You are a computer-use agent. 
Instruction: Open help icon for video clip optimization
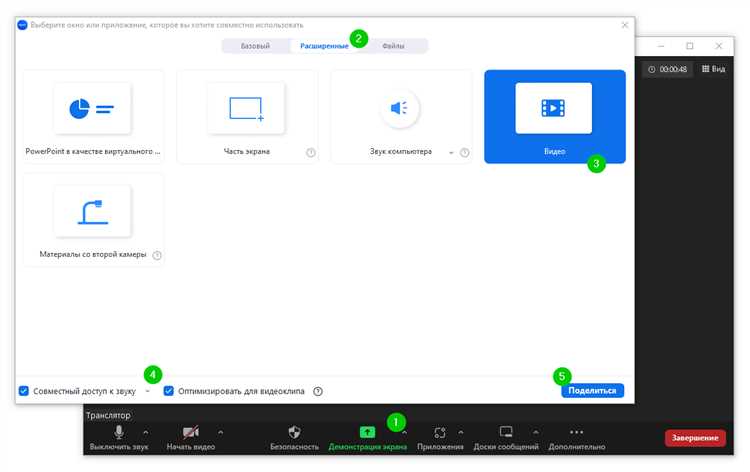pyautogui.click(x=318, y=391)
